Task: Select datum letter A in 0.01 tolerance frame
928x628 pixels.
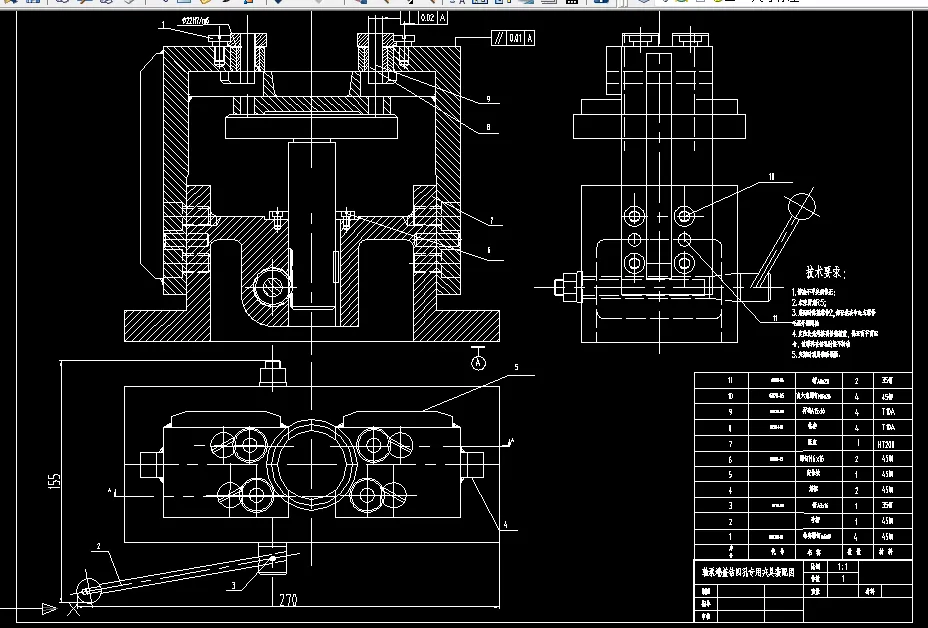Action: (x=530, y=39)
